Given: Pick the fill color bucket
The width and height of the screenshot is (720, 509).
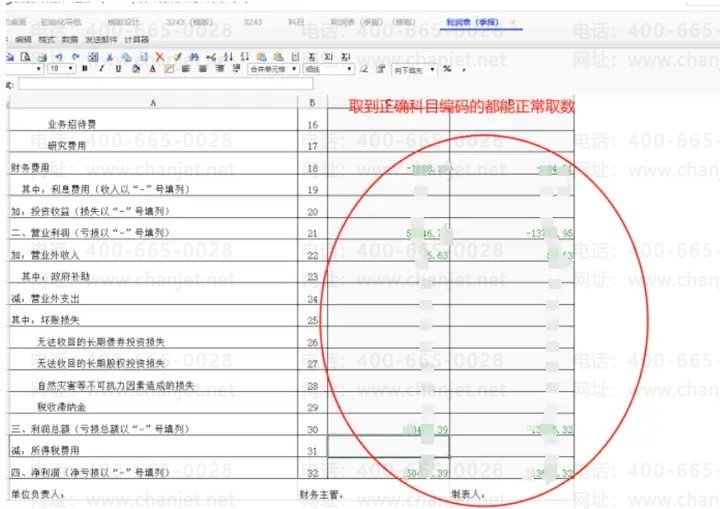Looking at the screenshot, I should pyautogui.click(x=136, y=69).
